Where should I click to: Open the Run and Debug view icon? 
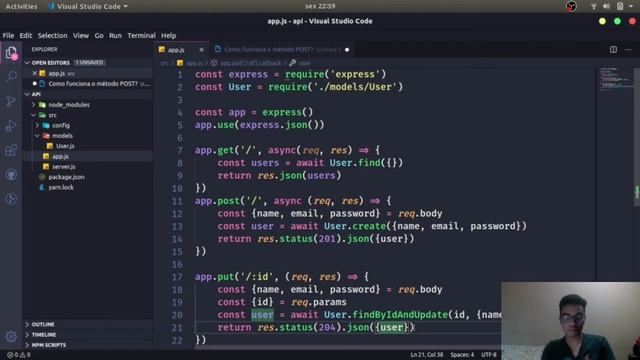(x=11, y=126)
